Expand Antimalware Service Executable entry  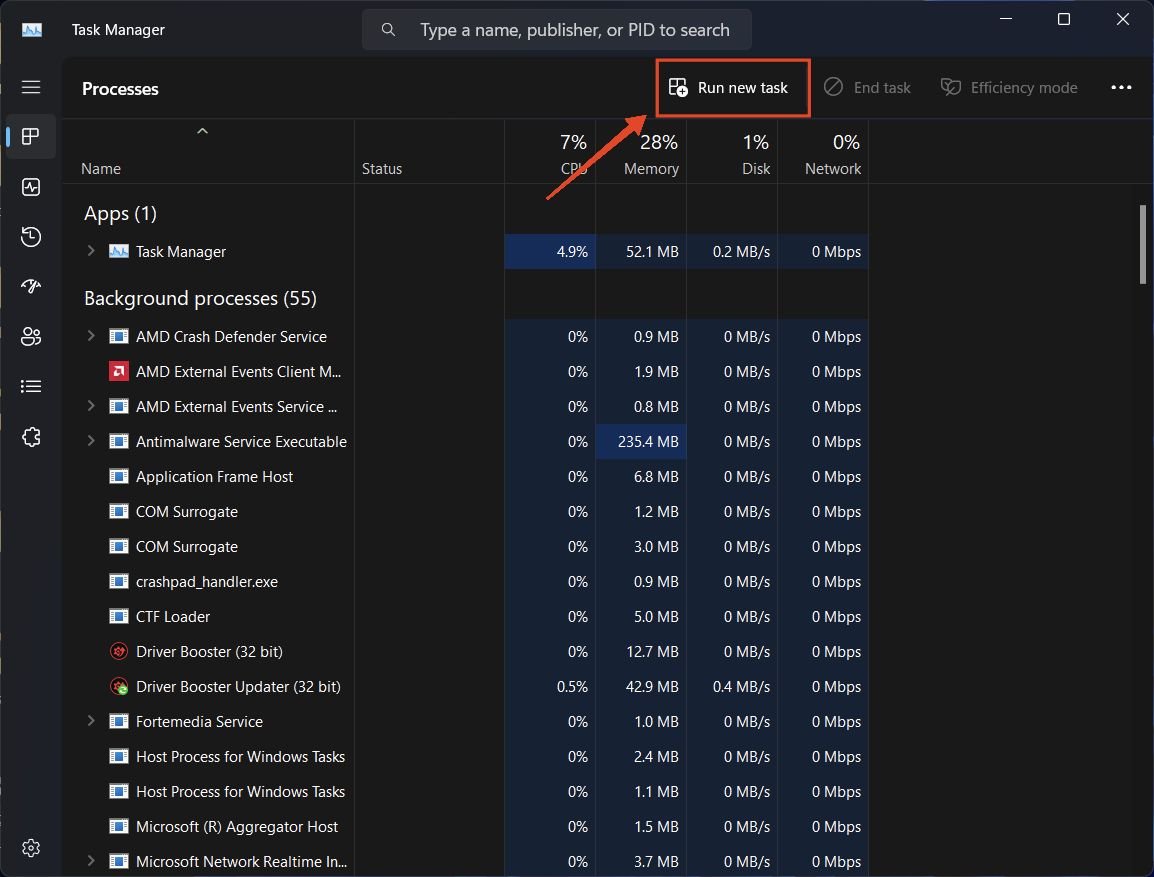[x=91, y=441]
